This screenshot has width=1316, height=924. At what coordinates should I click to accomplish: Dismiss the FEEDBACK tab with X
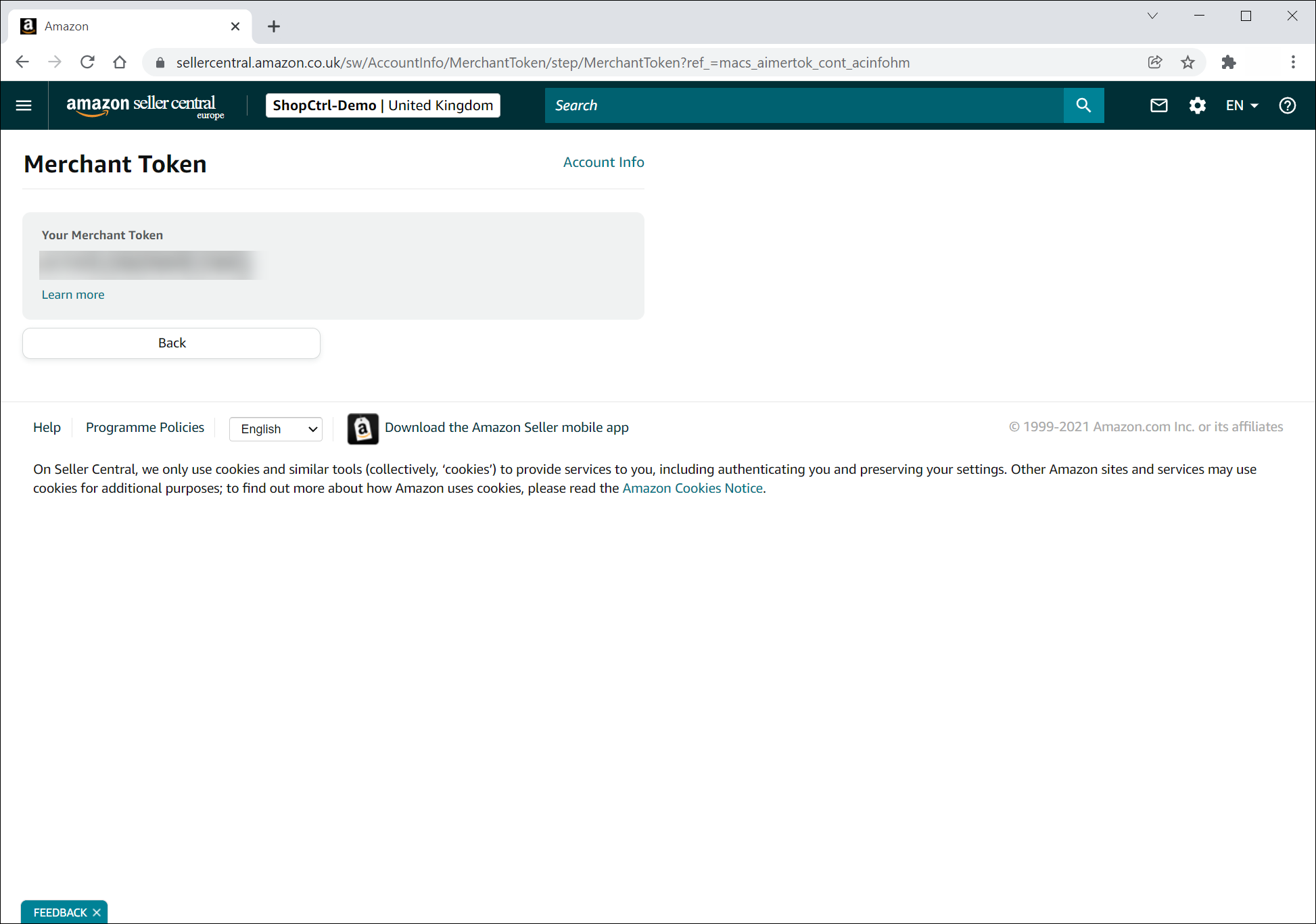coord(97,913)
